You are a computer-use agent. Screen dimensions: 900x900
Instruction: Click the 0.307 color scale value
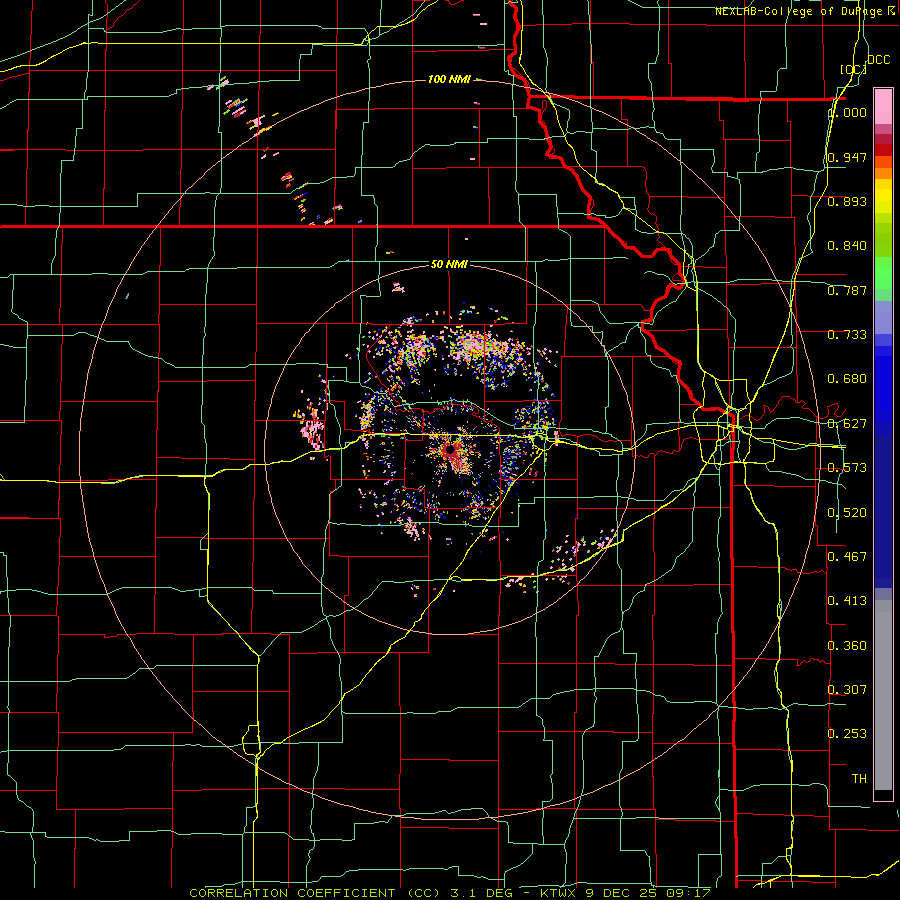pyautogui.click(x=847, y=689)
